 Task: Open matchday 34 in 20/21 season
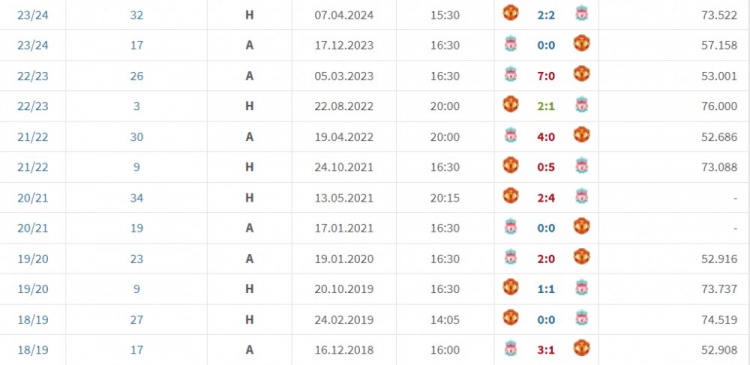coord(137,198)
